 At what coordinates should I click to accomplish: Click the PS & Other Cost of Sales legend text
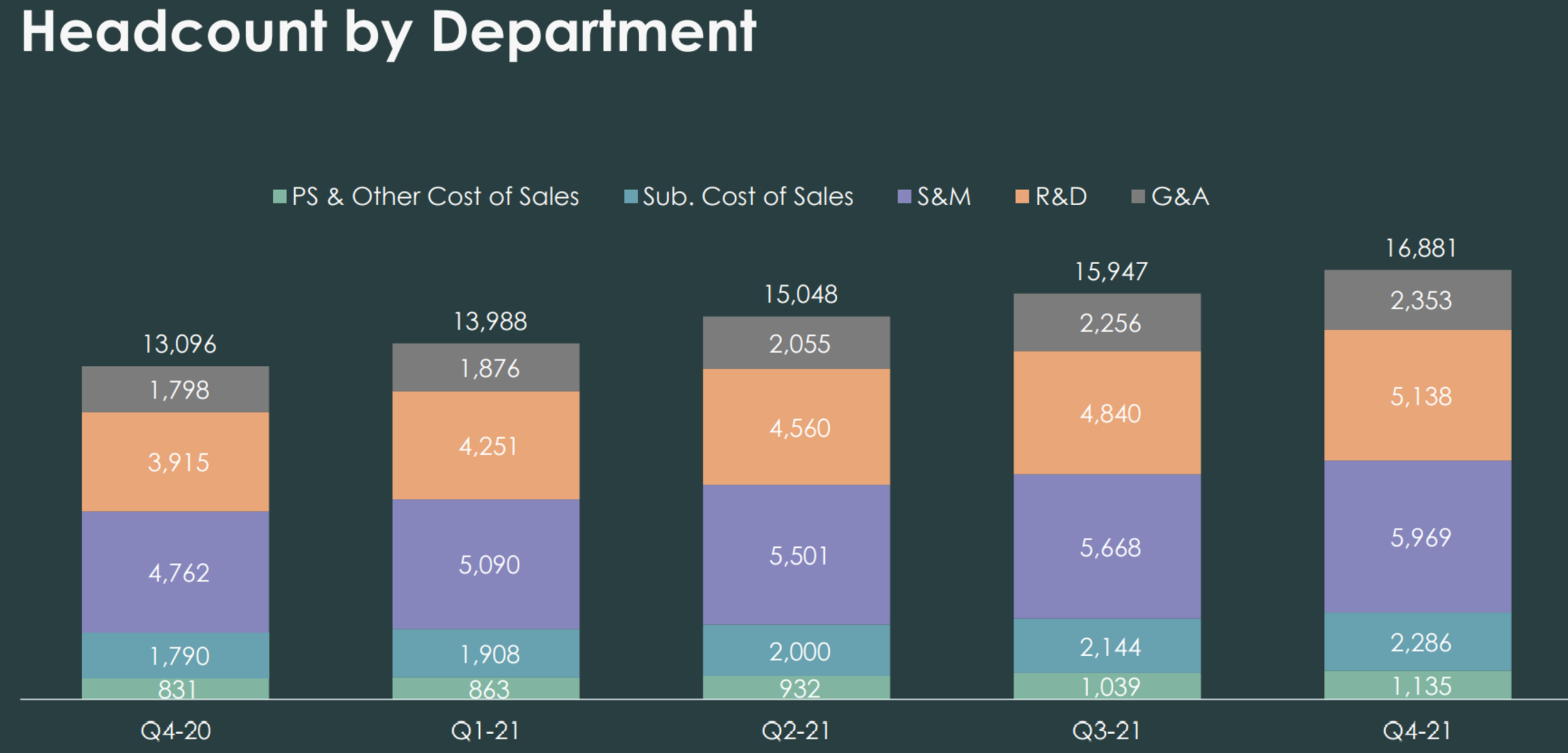[435, 197]
